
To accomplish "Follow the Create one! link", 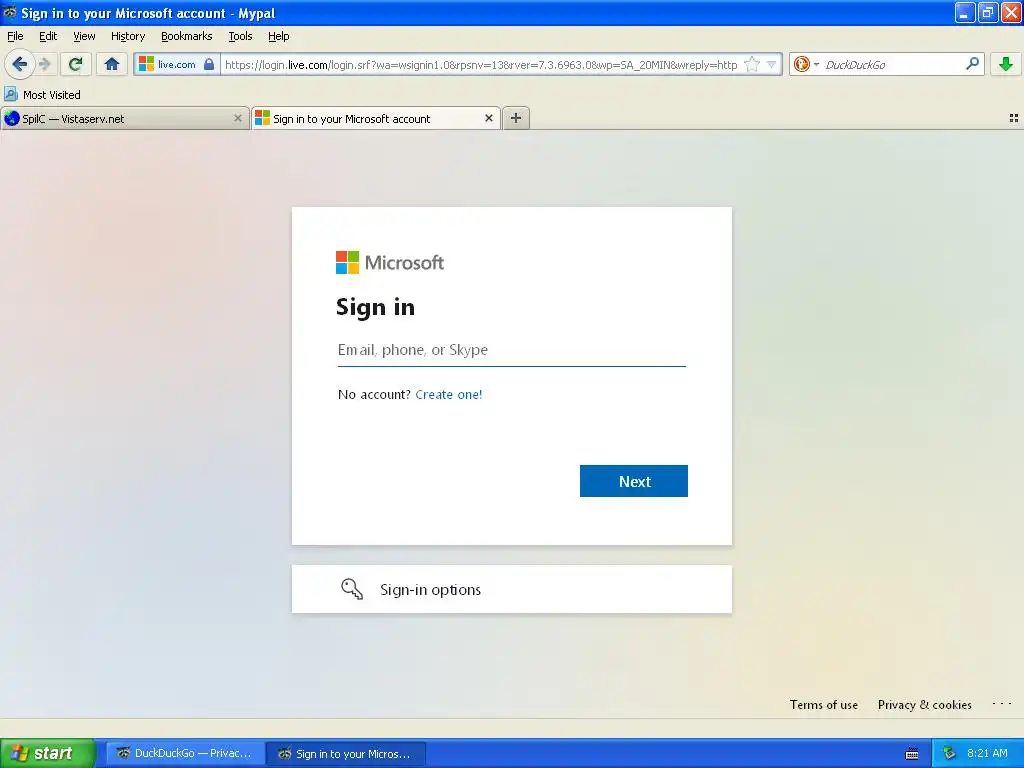I will [449, 394].
